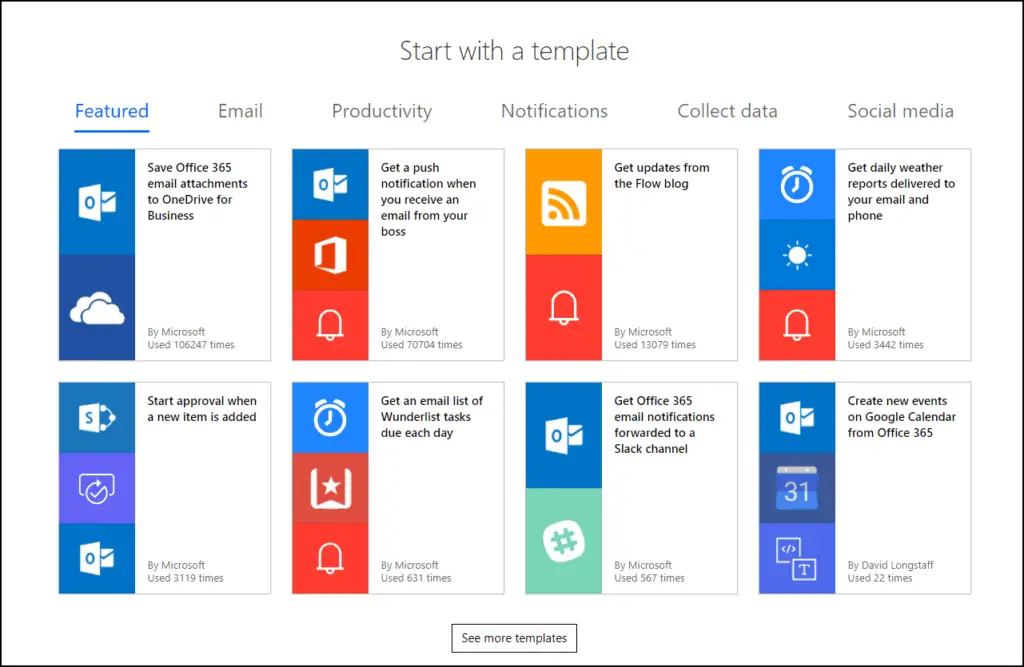Click OneDrive cloud icon on Save attachments card

(x=97, y=308)
